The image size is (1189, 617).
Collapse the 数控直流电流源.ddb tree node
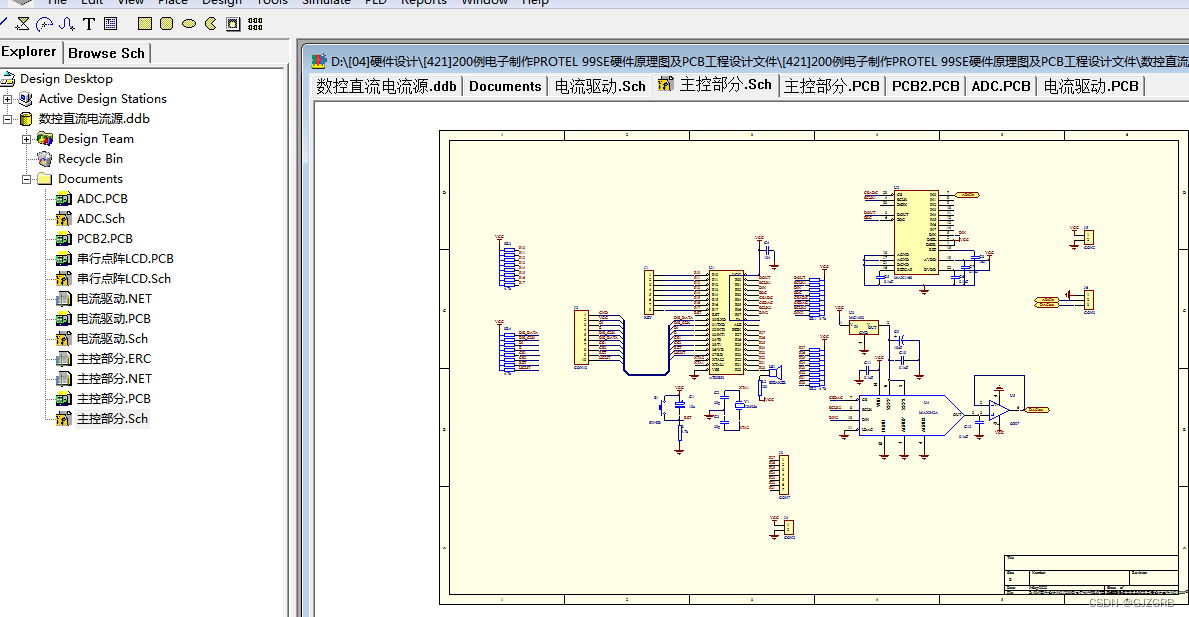[x=7, y=118]
